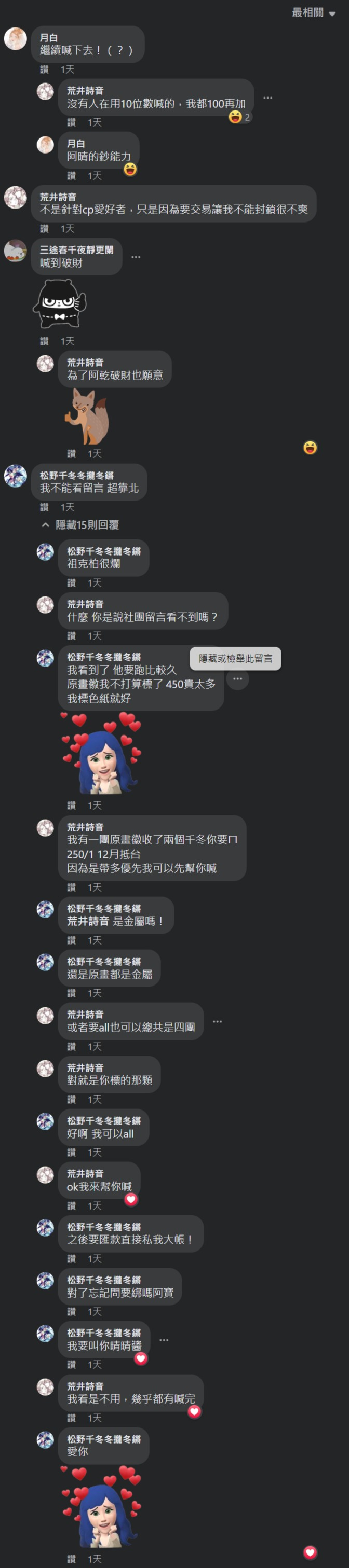The image size is (349, 1568).
Task: Like the 我不能看留言 超靠北 comment
Action: point(45,507)
